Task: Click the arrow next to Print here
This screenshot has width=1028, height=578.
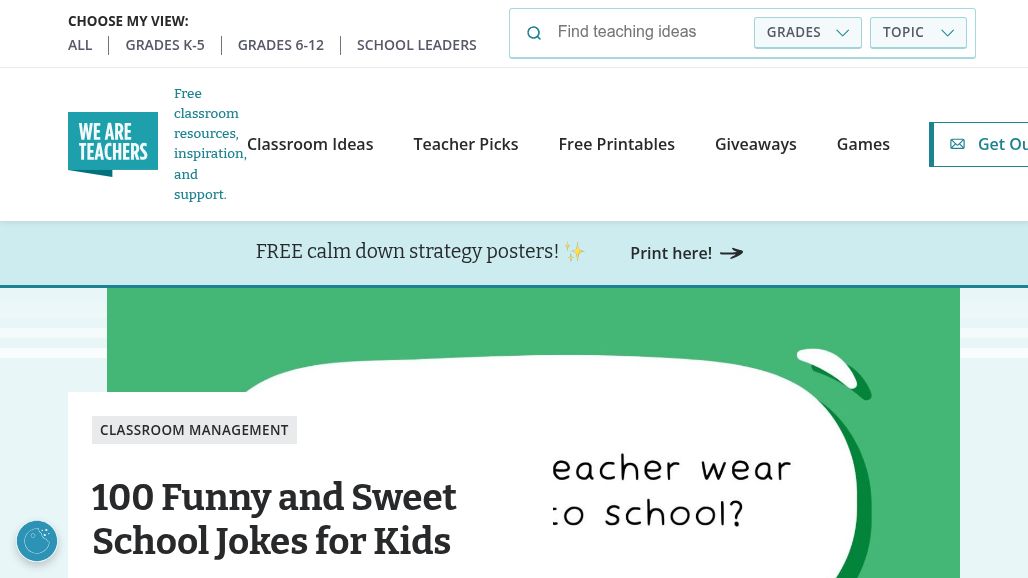Action: pos(732,253)
